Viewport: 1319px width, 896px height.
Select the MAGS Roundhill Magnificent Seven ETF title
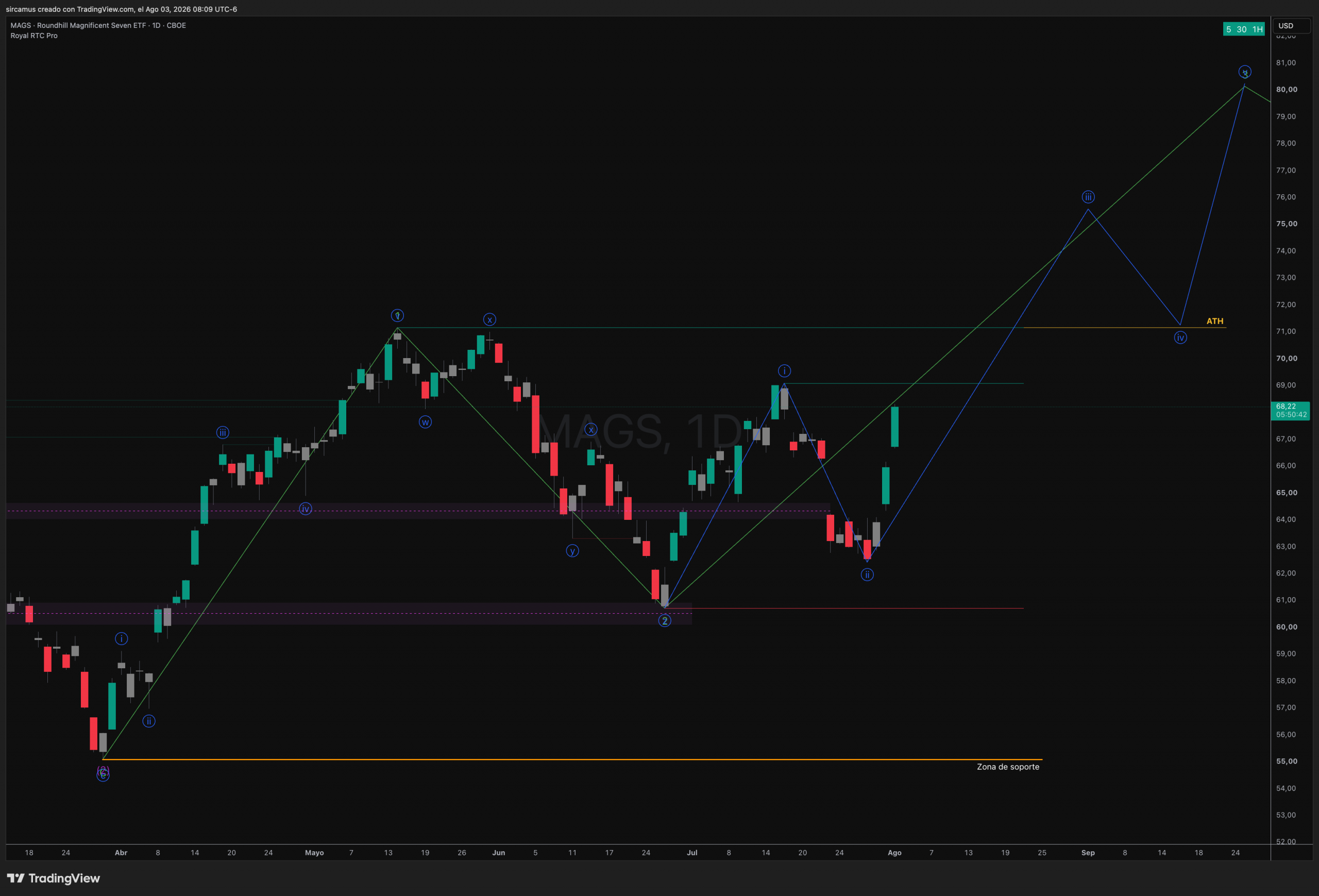tap(98, 26)
